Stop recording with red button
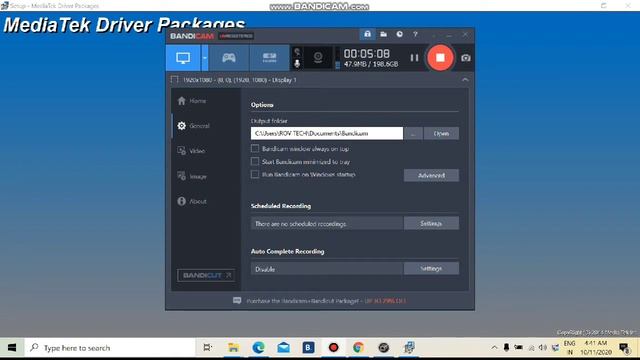This screenshot has height=360, width=640. click(x=440, y=58)
